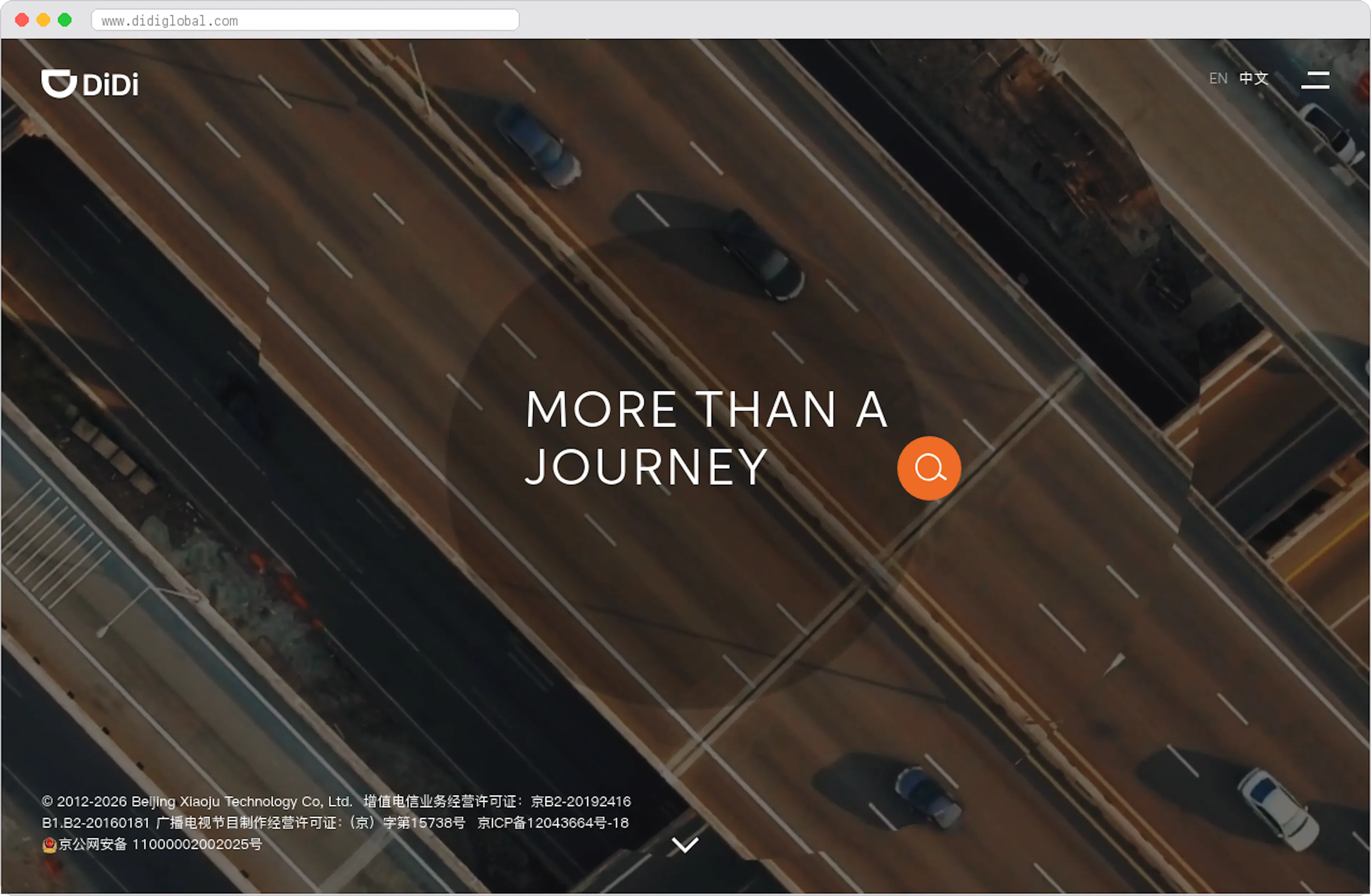Expand page content via the down chevron
1371x896 pixels.
point(685,845)
